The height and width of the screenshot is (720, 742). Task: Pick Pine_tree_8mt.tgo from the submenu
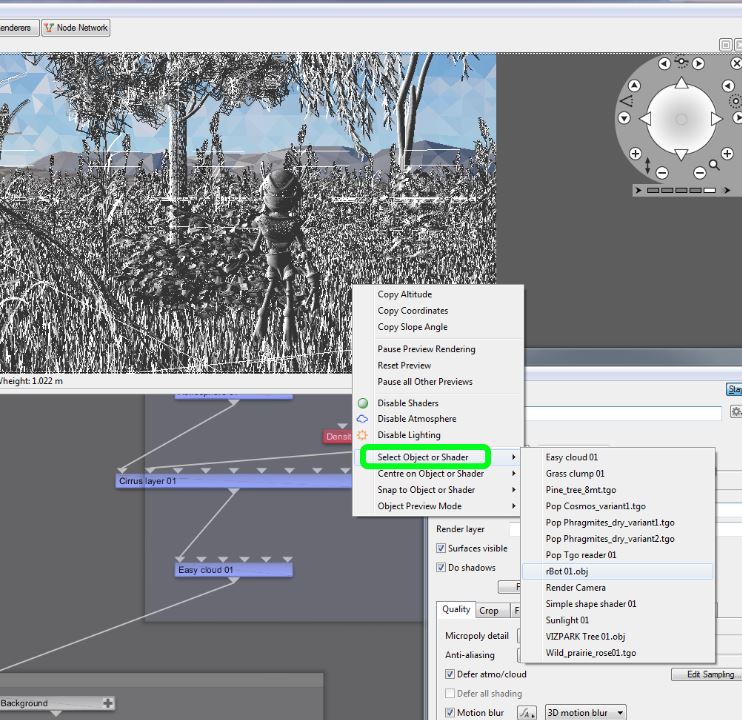click(x=618, y=490)
